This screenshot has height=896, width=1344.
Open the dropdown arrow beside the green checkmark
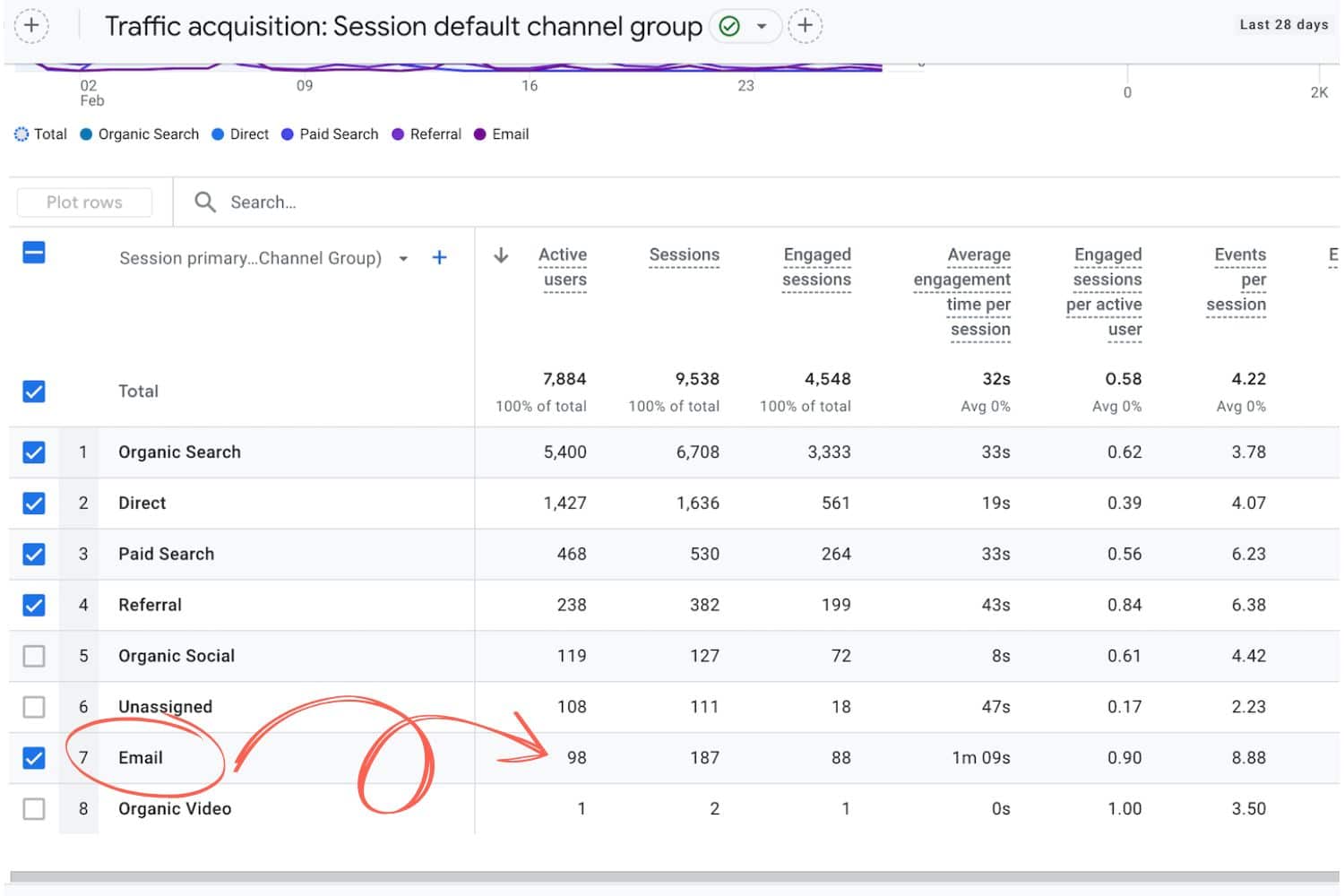pos(762,26)
